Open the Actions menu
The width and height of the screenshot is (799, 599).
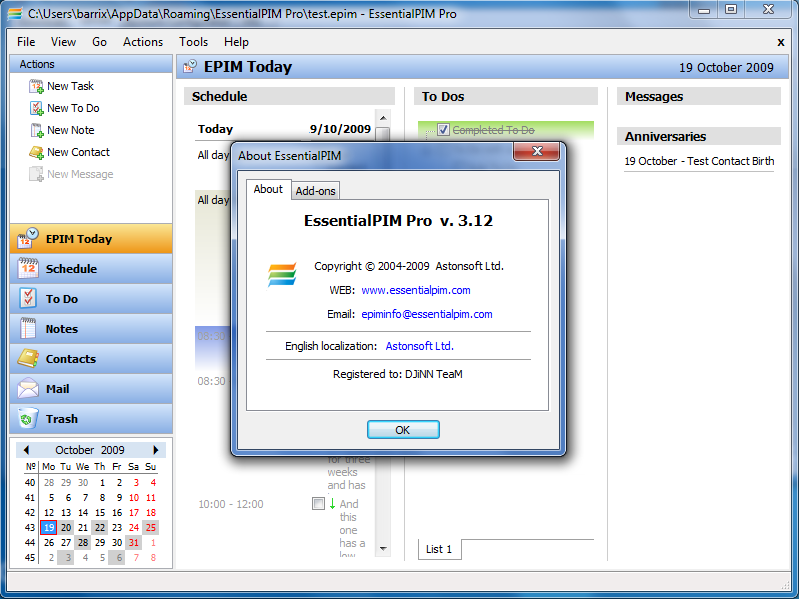coord(143,42)
